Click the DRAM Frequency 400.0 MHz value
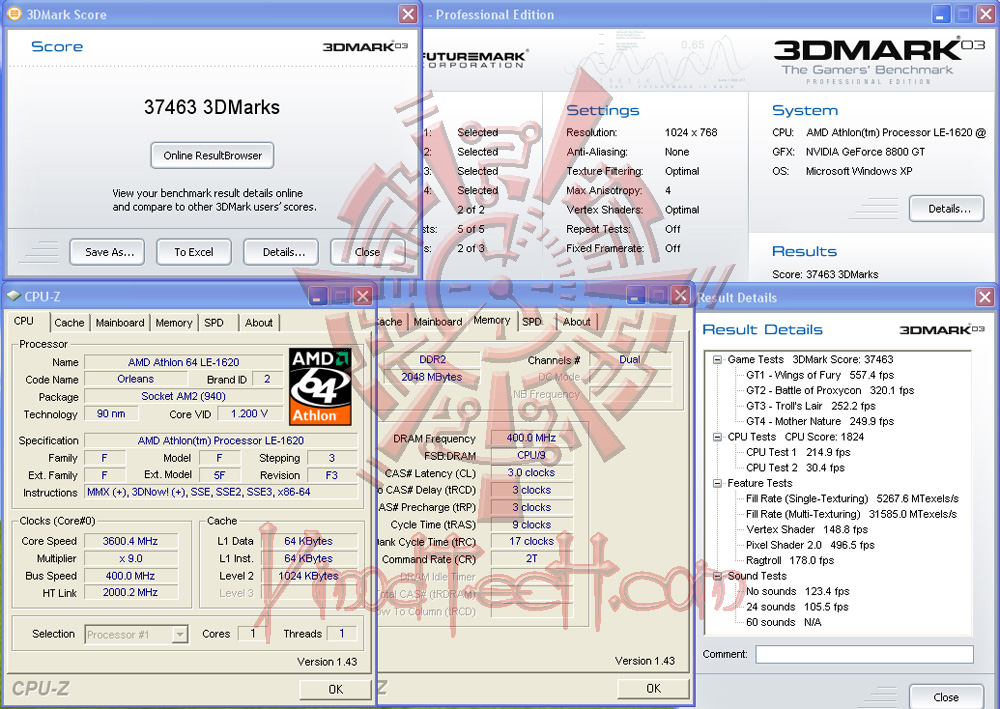The width and height of the screenshot is (1000, 709). (x=531, y=438)
